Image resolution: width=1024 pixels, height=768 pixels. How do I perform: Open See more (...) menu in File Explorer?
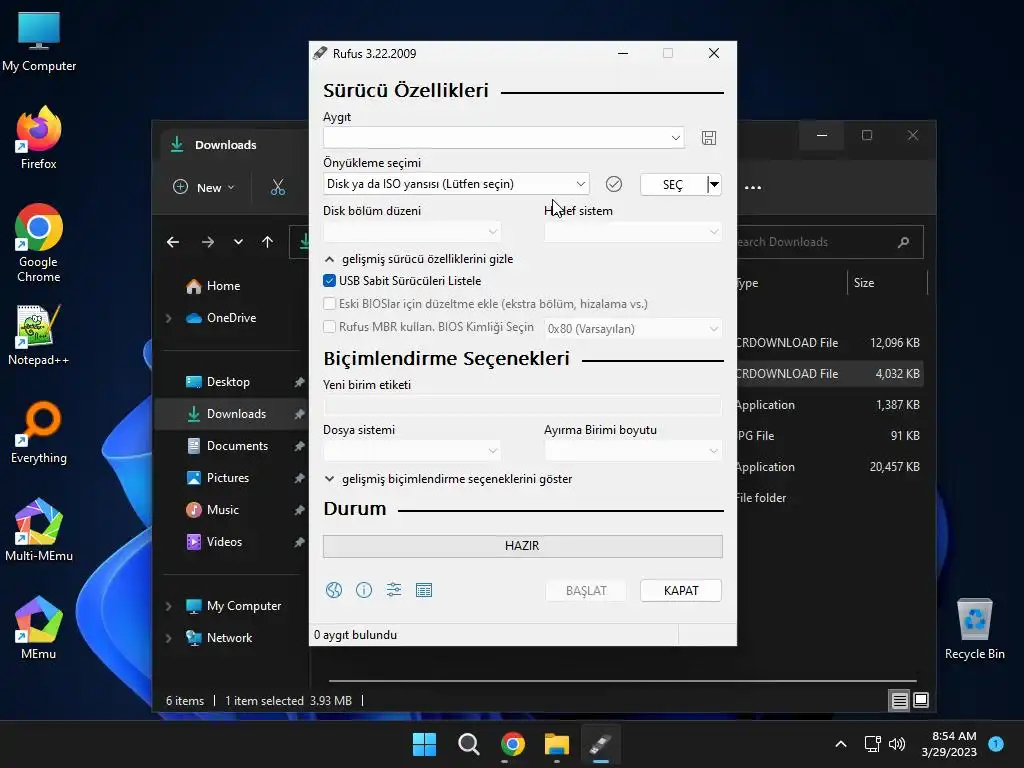753,187
